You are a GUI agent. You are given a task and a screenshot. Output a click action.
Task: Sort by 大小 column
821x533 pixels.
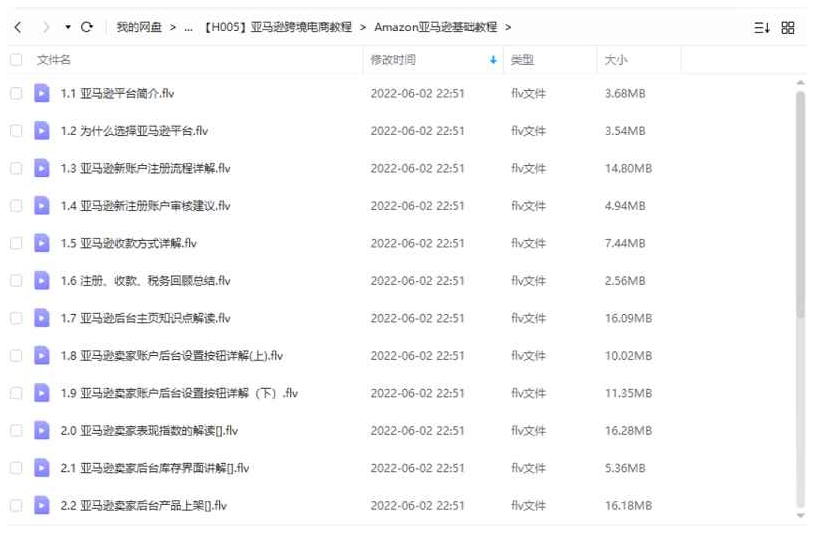[x=616, y=60]
